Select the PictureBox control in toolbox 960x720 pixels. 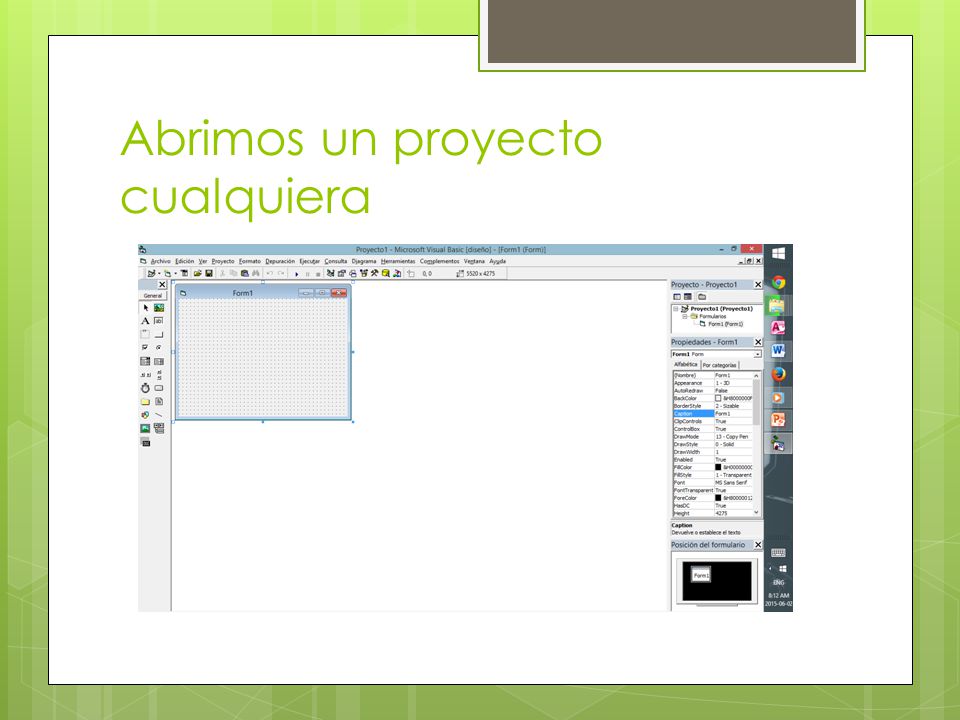click(x=159, y=308)
